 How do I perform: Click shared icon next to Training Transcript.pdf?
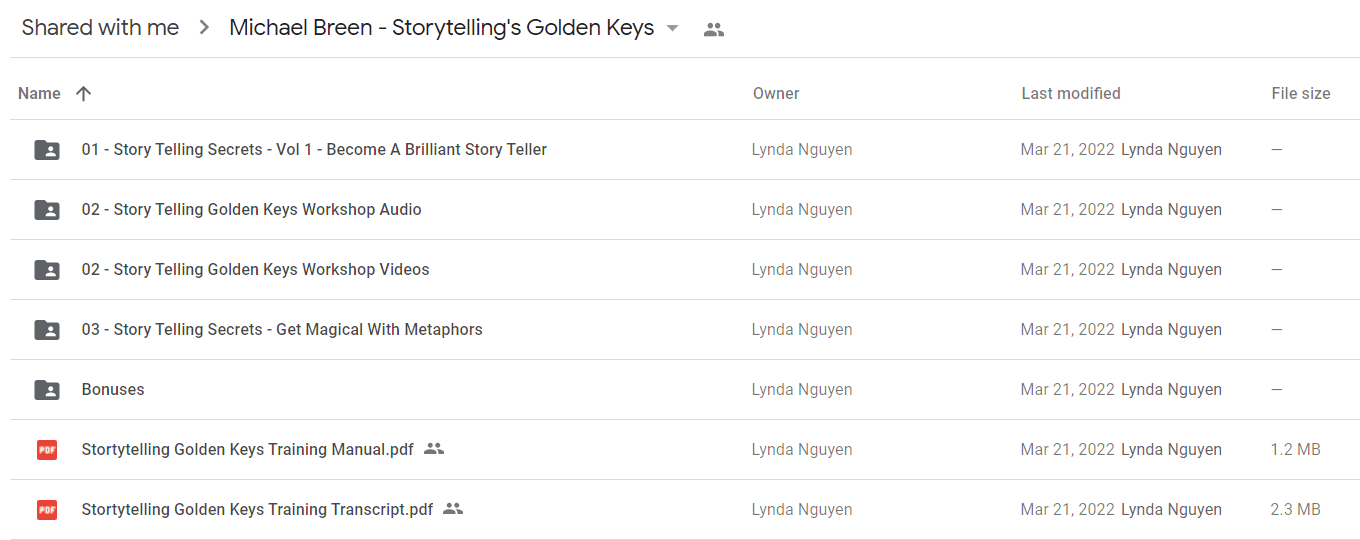(x=453, y=509)
